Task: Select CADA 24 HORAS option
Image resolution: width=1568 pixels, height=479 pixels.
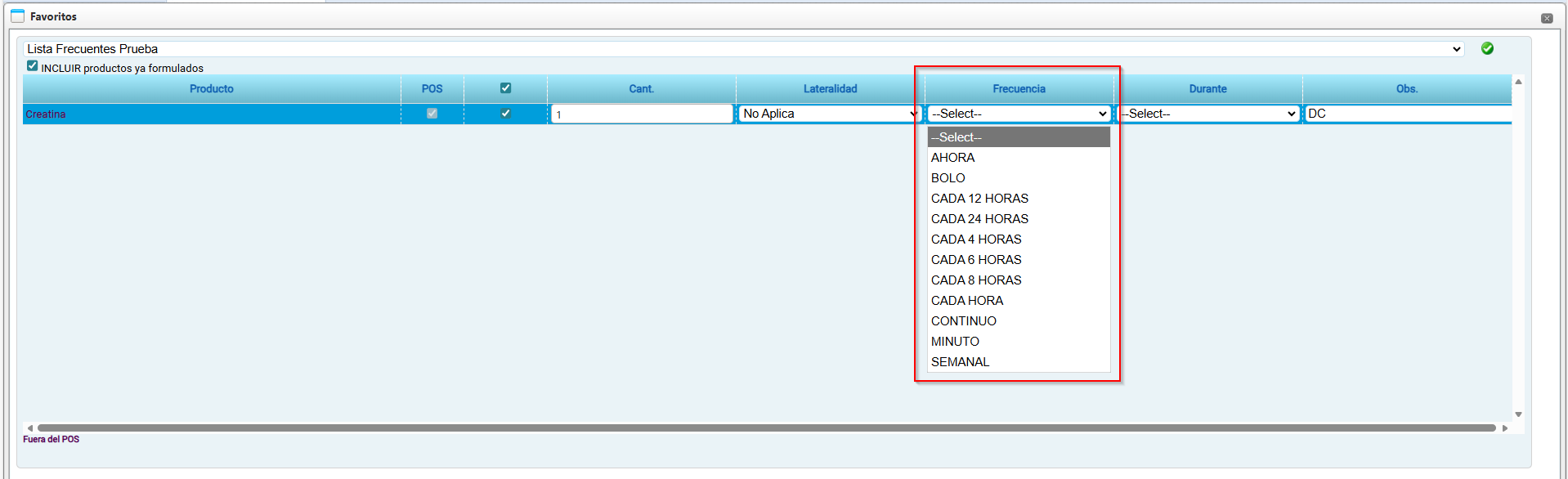Action: pos(1019,219)
